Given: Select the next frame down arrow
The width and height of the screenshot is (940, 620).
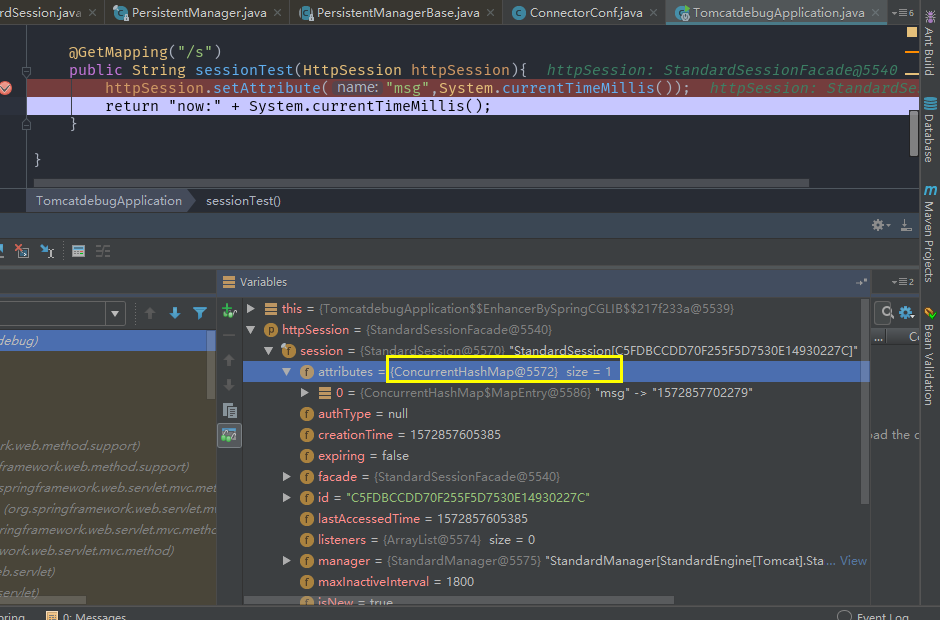Looking at the screenshot, I should [x=175, y=313].
